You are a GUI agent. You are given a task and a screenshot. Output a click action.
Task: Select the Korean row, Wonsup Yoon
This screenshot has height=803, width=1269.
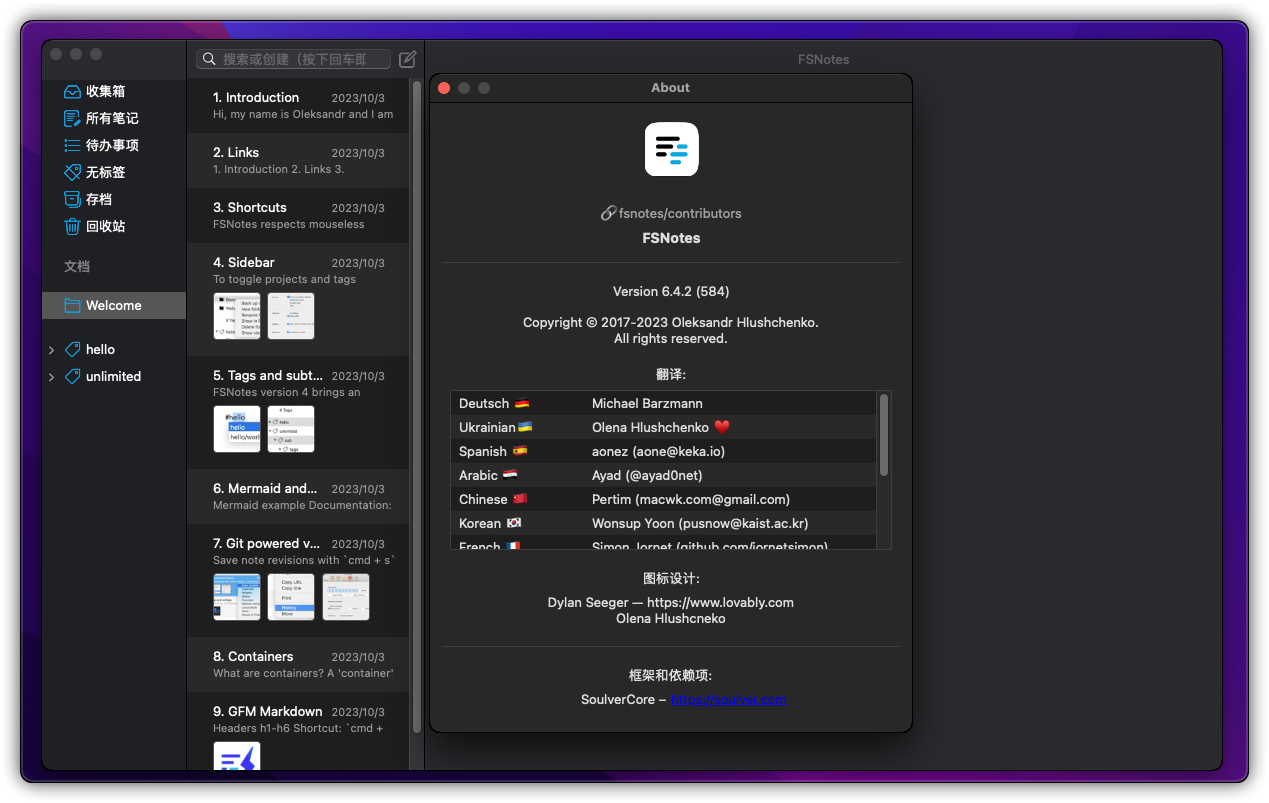pos(664,523)
